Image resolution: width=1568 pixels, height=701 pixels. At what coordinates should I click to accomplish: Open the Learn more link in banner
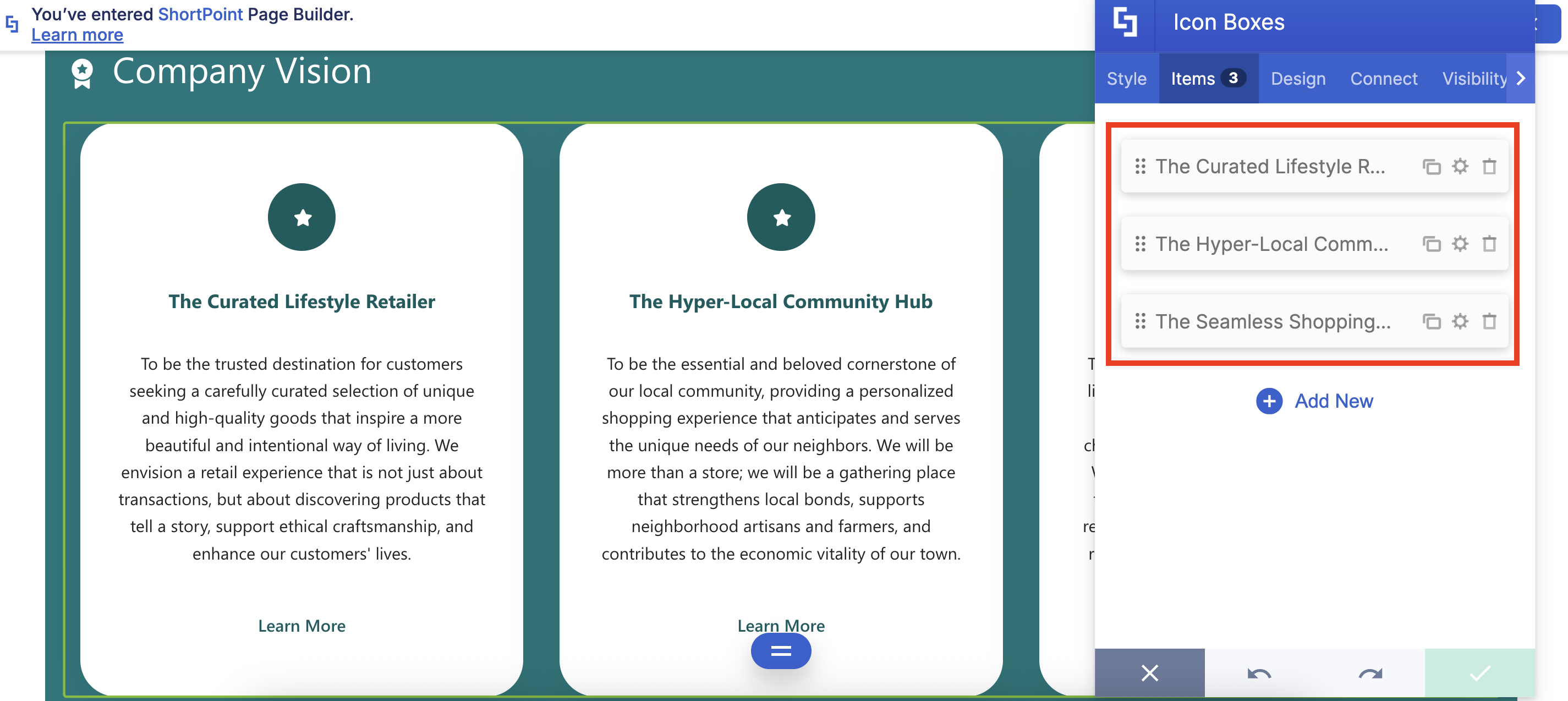(x=78, y=35)
